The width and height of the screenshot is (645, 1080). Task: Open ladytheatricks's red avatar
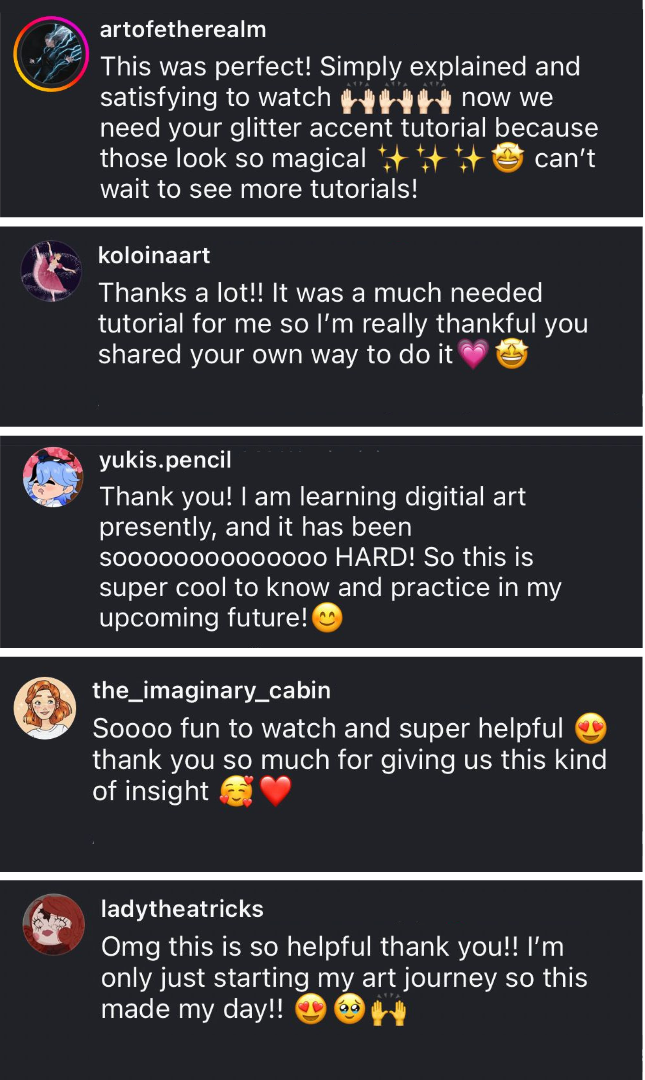[x=54, y=924]
